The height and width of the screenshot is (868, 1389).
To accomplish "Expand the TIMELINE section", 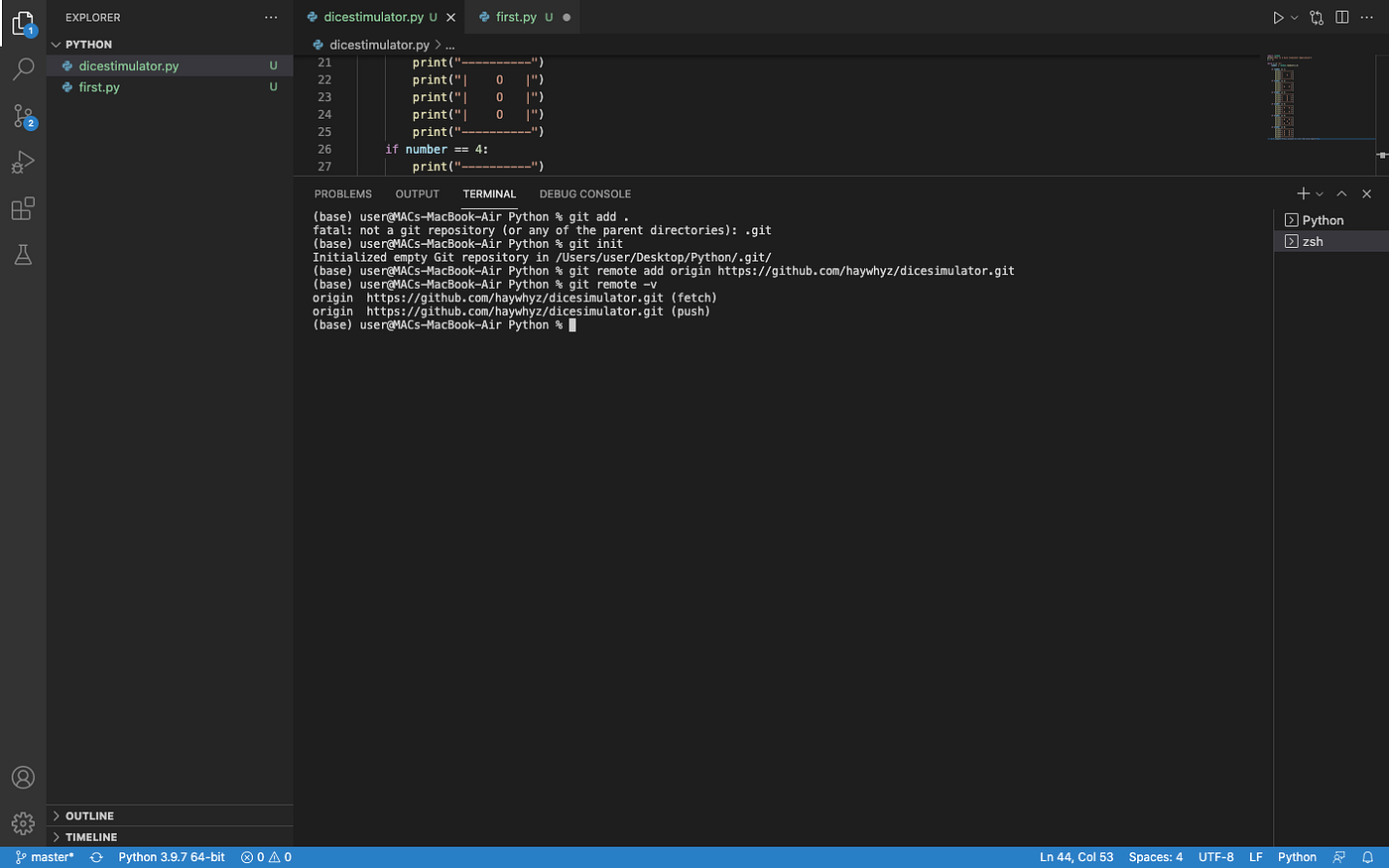I will pos(89,836).
